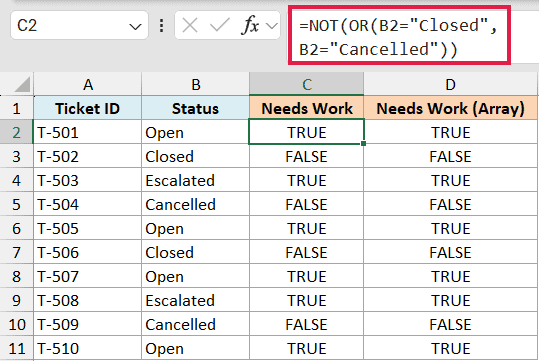Viewport: 539px width, 361px height.
Task: Select the Cancelled status in row 10
Action: tap(196, 325)
